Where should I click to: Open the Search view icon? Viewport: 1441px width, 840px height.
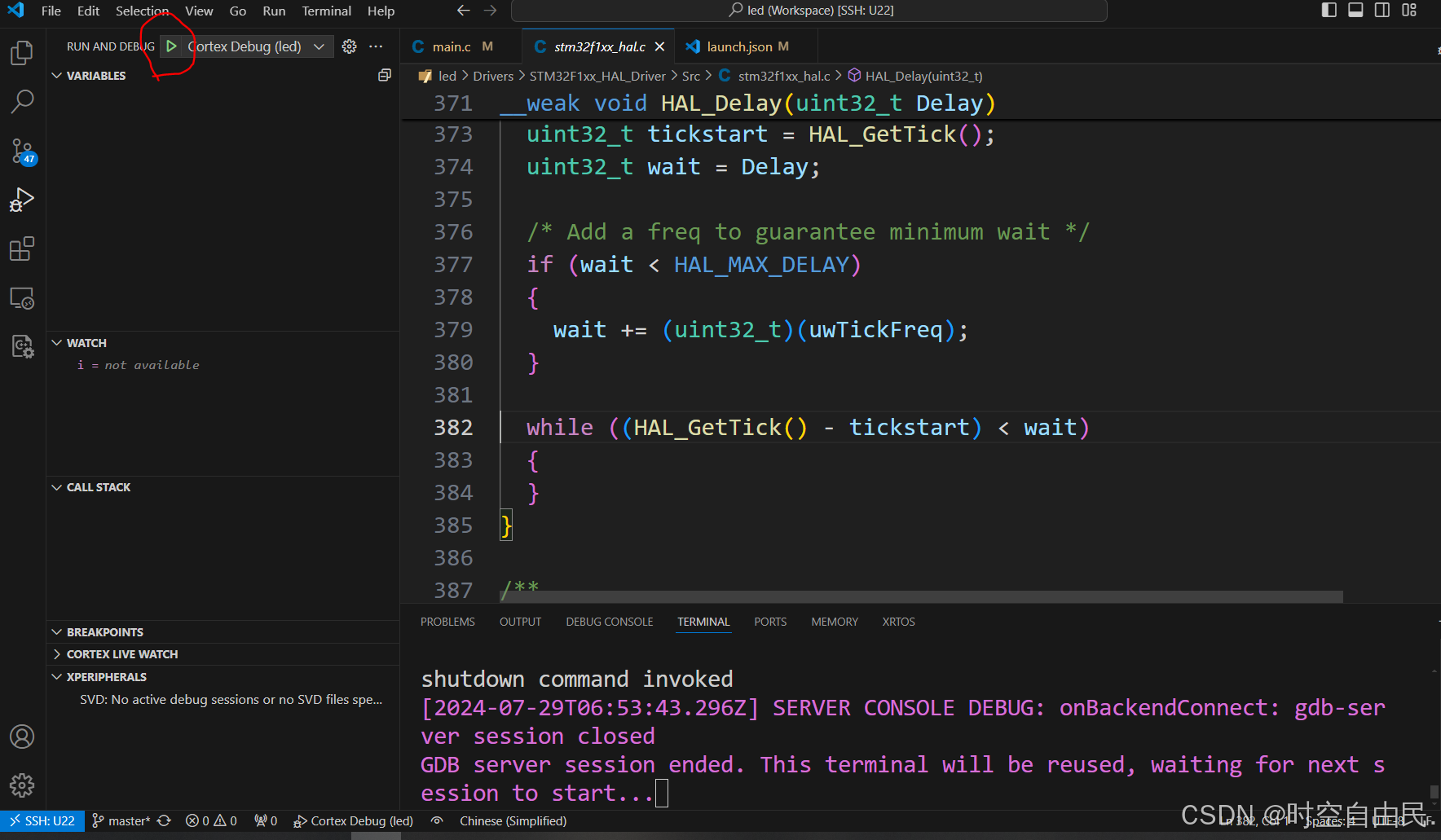(22, 102)
